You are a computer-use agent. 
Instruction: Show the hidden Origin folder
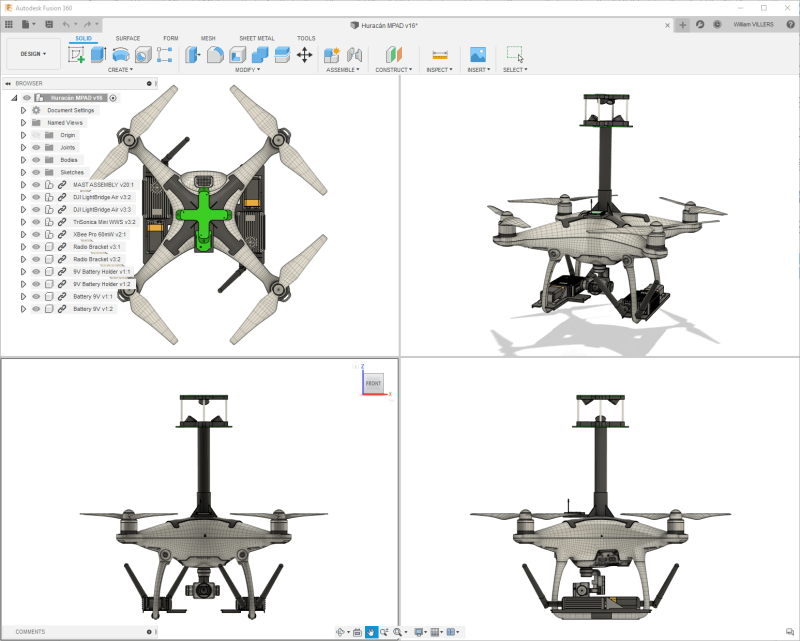pyautogui.click(x=36, y=135)
